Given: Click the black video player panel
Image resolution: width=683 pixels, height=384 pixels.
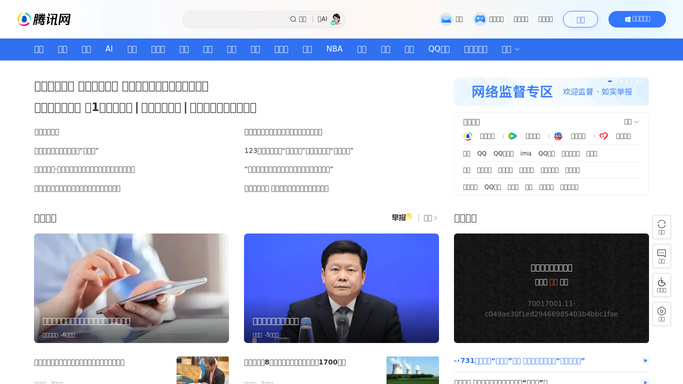Looking at the screenshot, I should pos(551,288).
